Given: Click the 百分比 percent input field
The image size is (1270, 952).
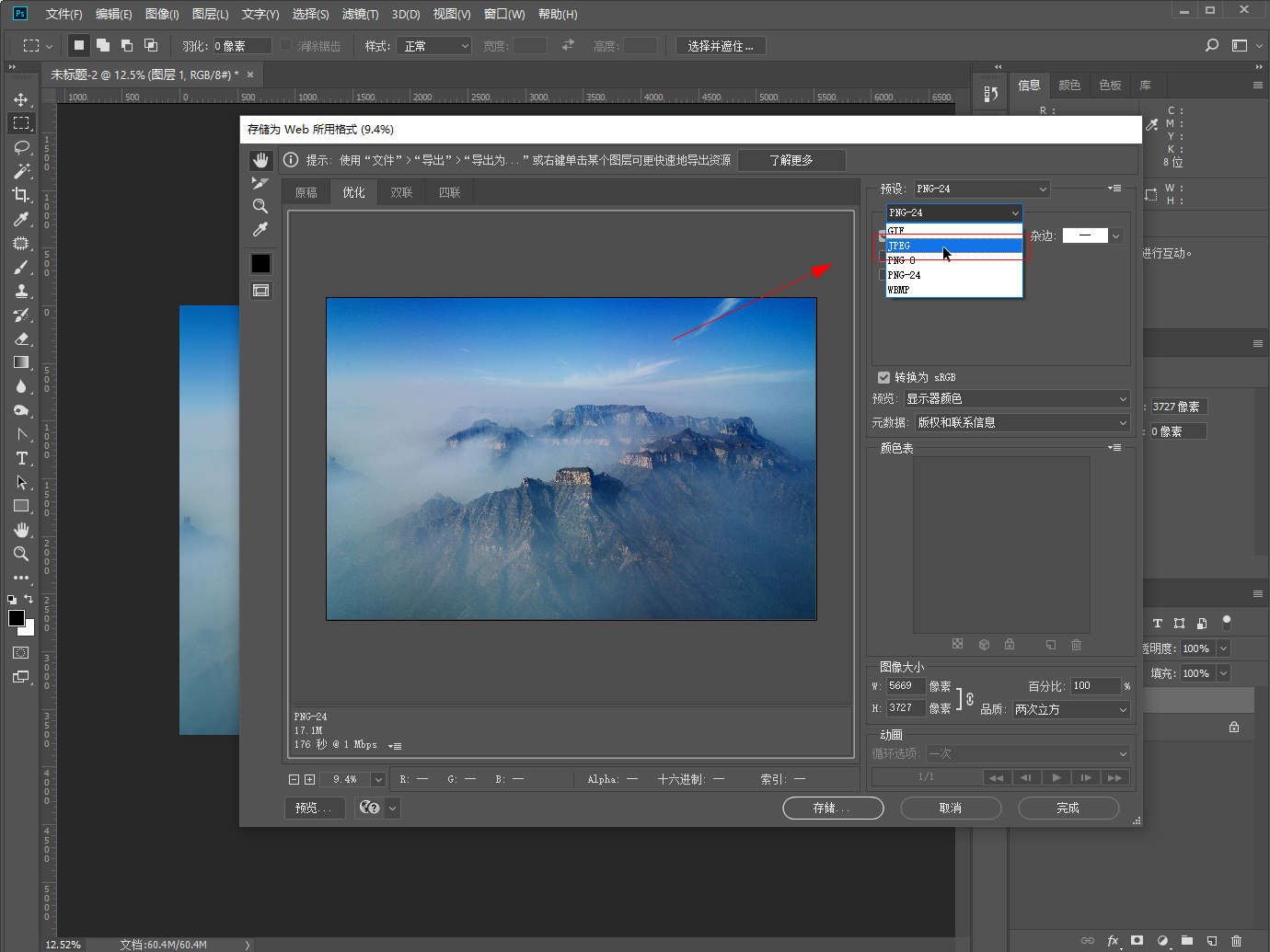Looking at the screenshot, I should [x=1094, y=686].
